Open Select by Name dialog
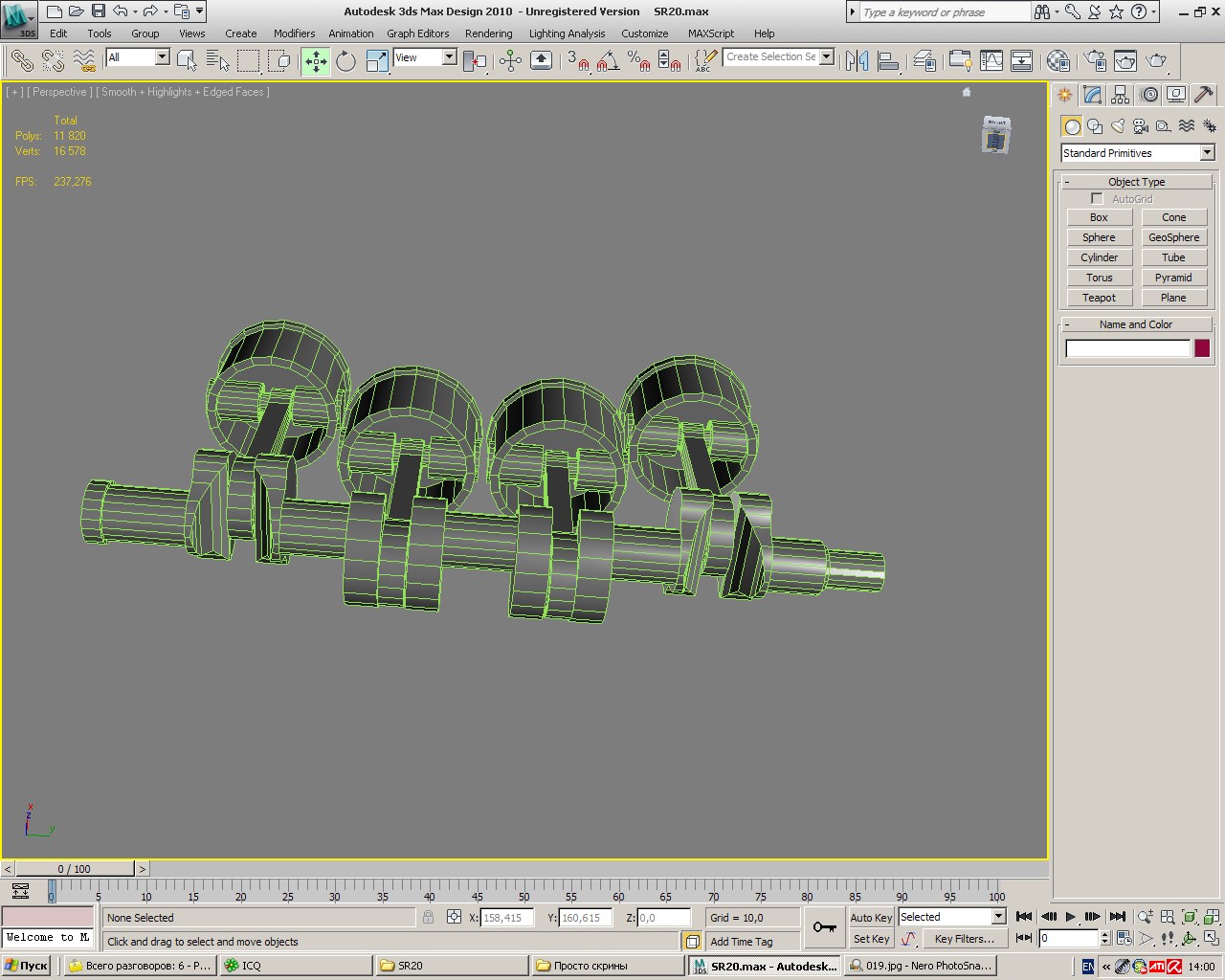 point(217,61)
